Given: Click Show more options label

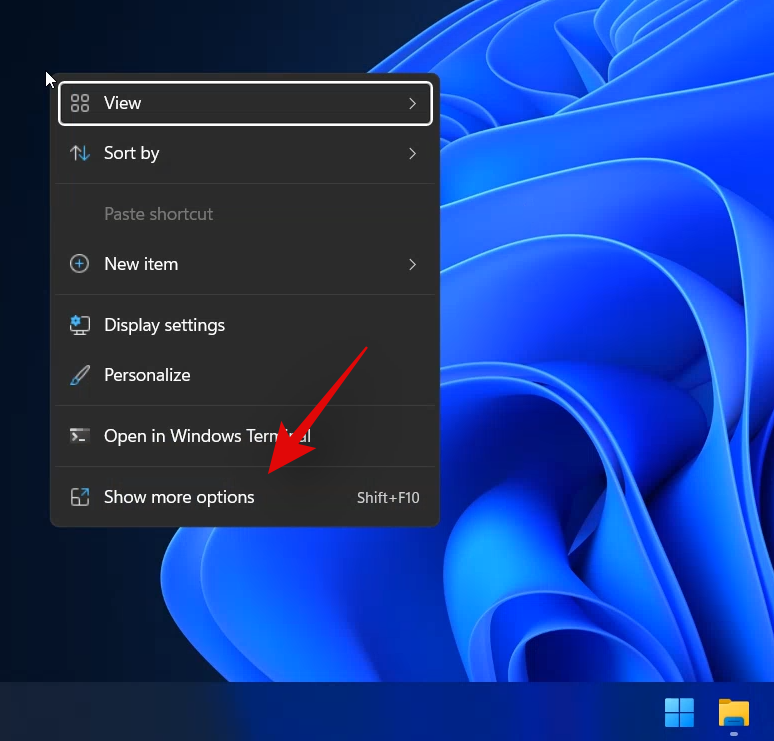Looking at the screenshot, I should click(179, 497).
